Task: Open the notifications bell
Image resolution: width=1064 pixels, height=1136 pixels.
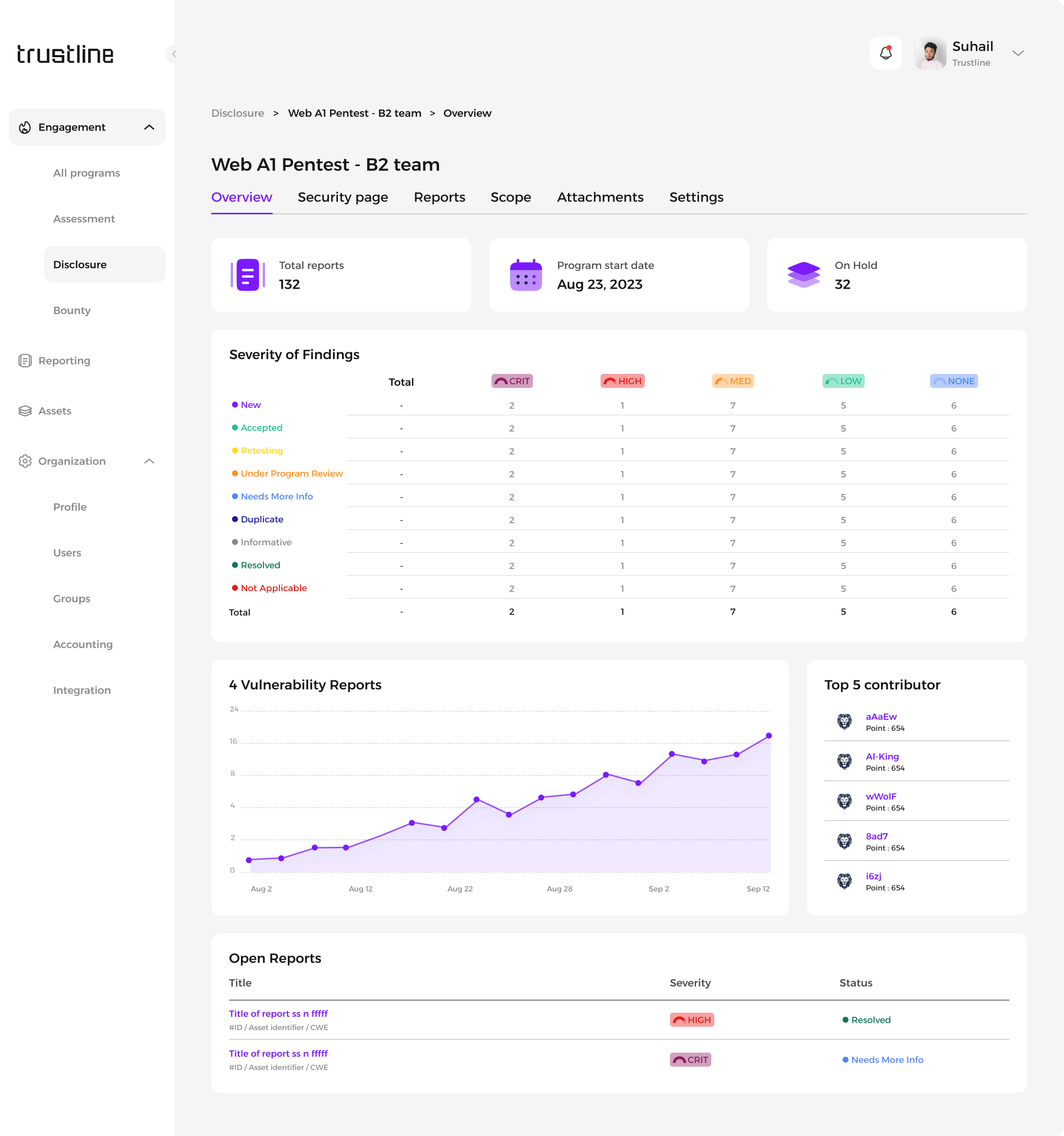Action: pyautogui.click(x=885, y=53)
